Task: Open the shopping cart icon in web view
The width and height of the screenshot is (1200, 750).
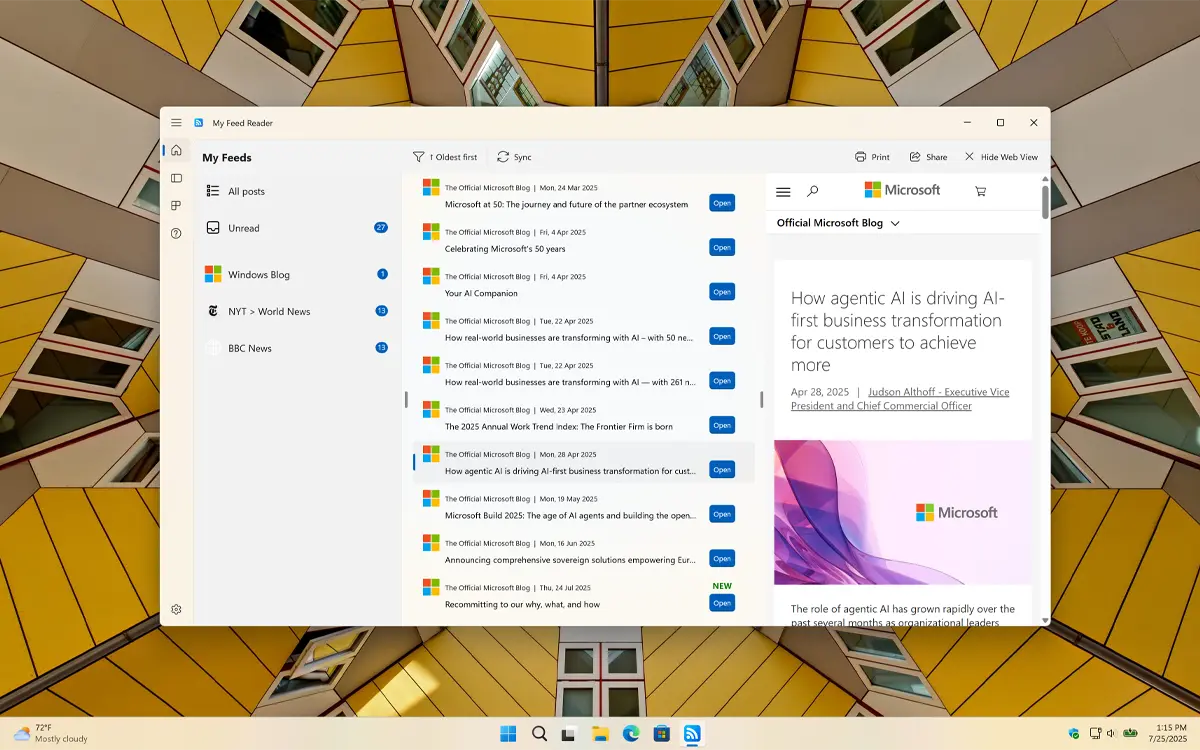Action: pos(980,191)
